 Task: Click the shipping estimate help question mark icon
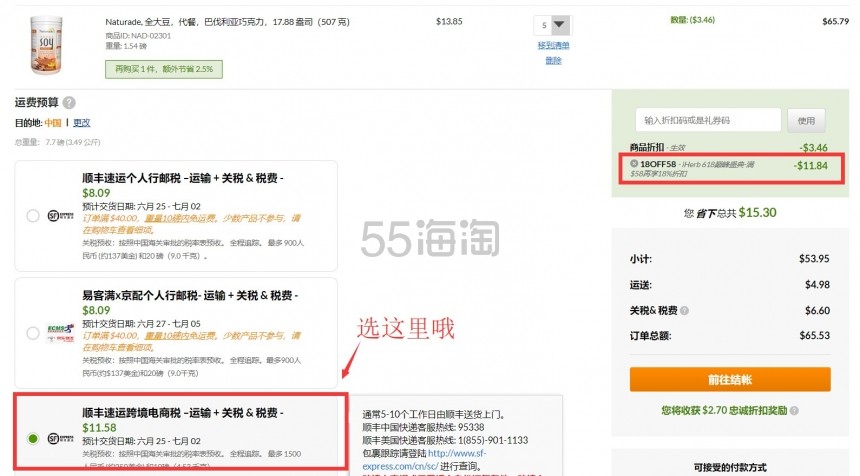point(69,103)
